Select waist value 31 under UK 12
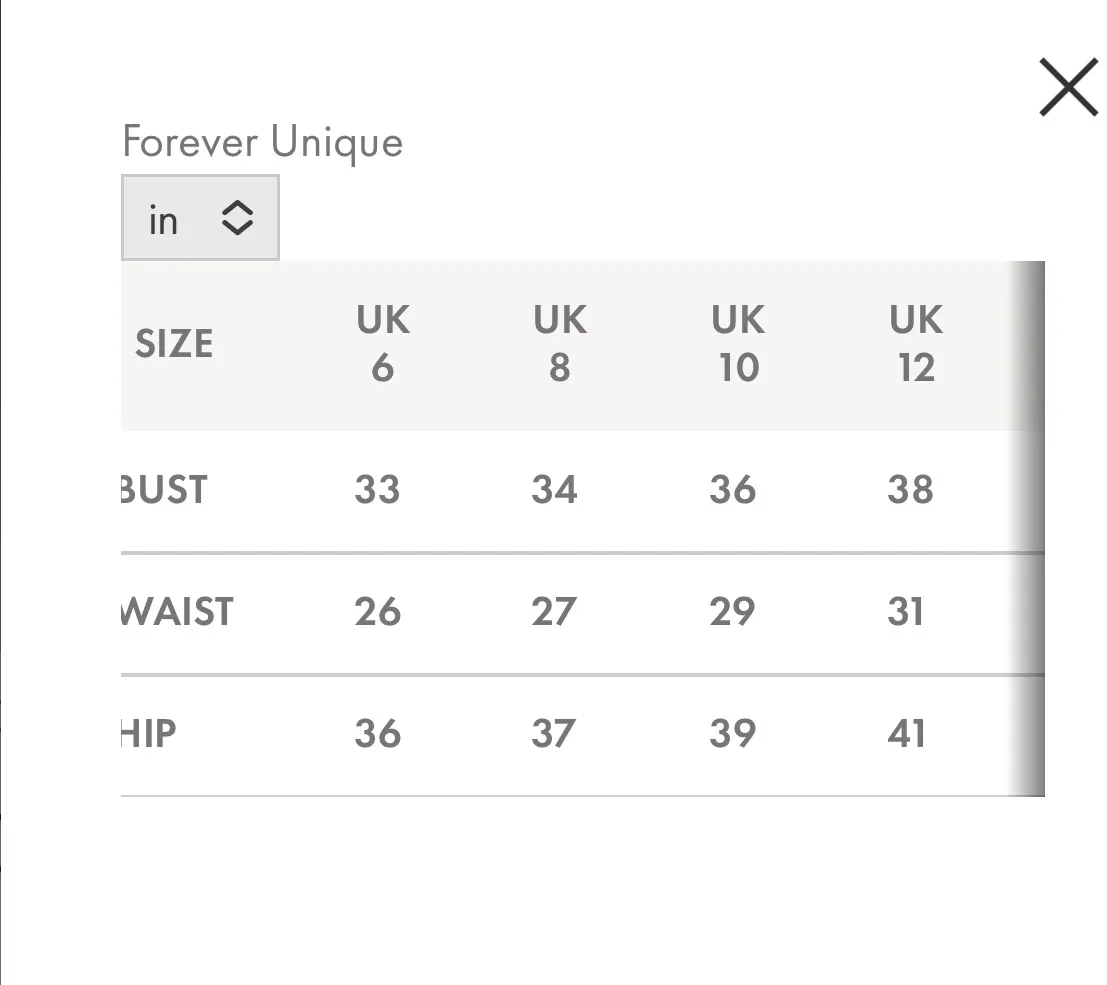Viewport: 1107px width, 985px height. coord(906,612)
